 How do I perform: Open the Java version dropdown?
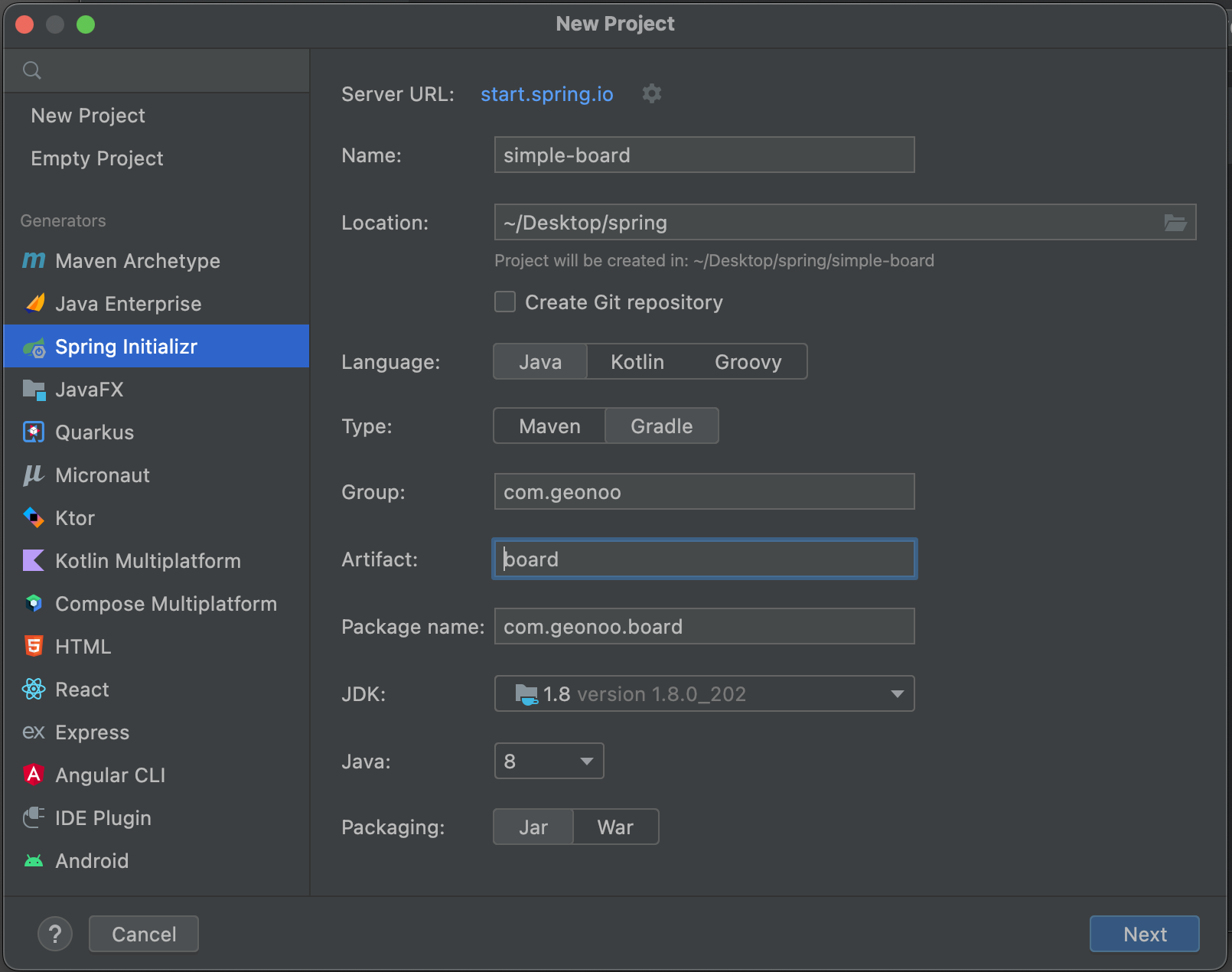pyautogui.click(x=549, y=761)
